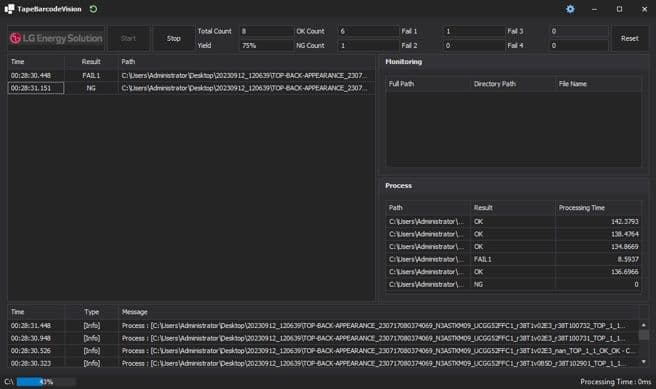The image size is (656, 389).
Task: Select the NG row in Process panel
Action: 513,284
